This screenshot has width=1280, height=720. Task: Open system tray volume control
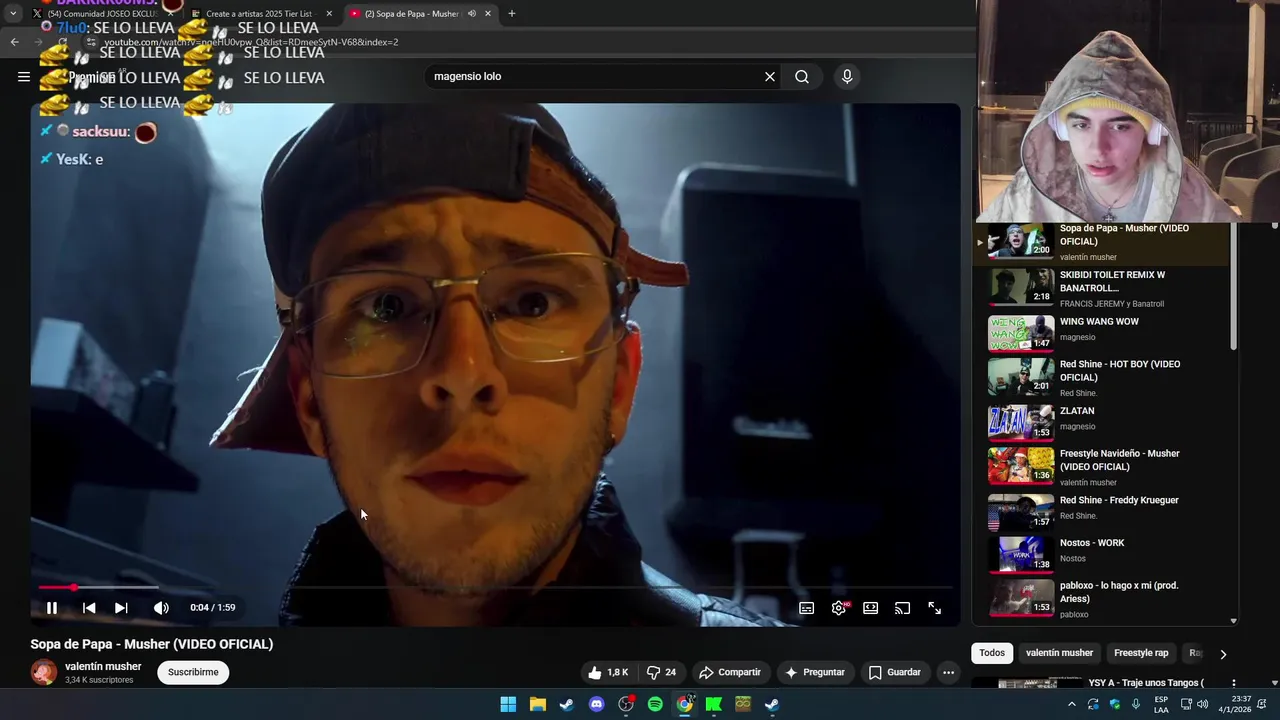[1203, 704]
